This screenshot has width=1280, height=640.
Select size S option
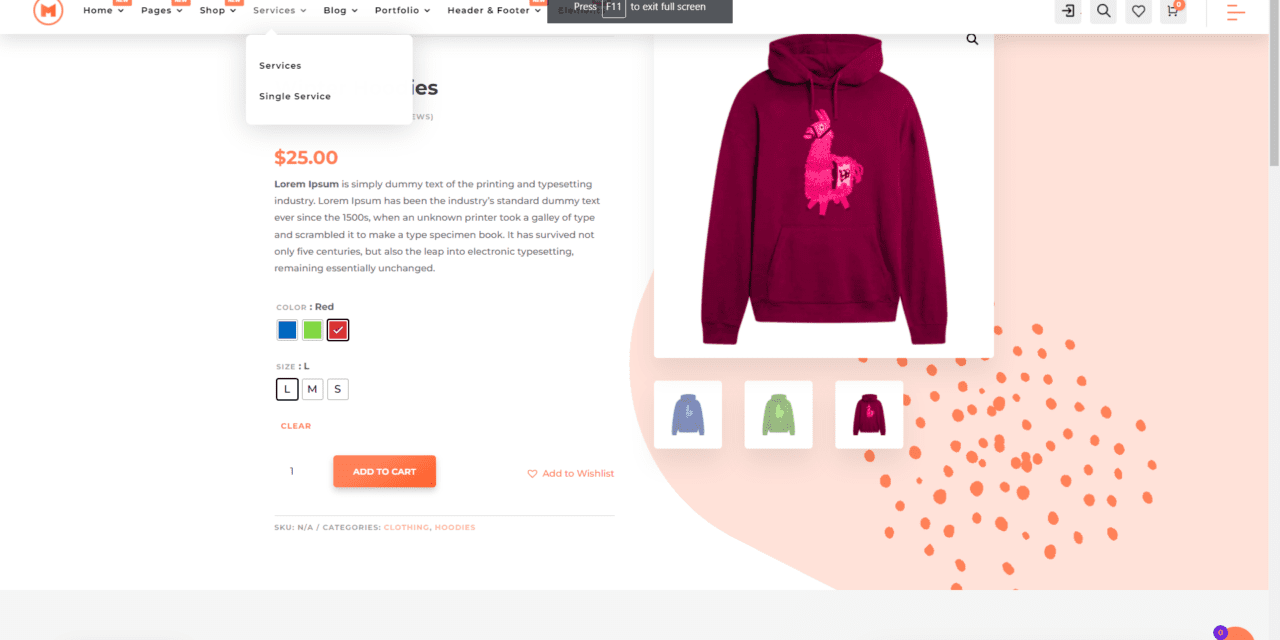[x=338, y=389]
